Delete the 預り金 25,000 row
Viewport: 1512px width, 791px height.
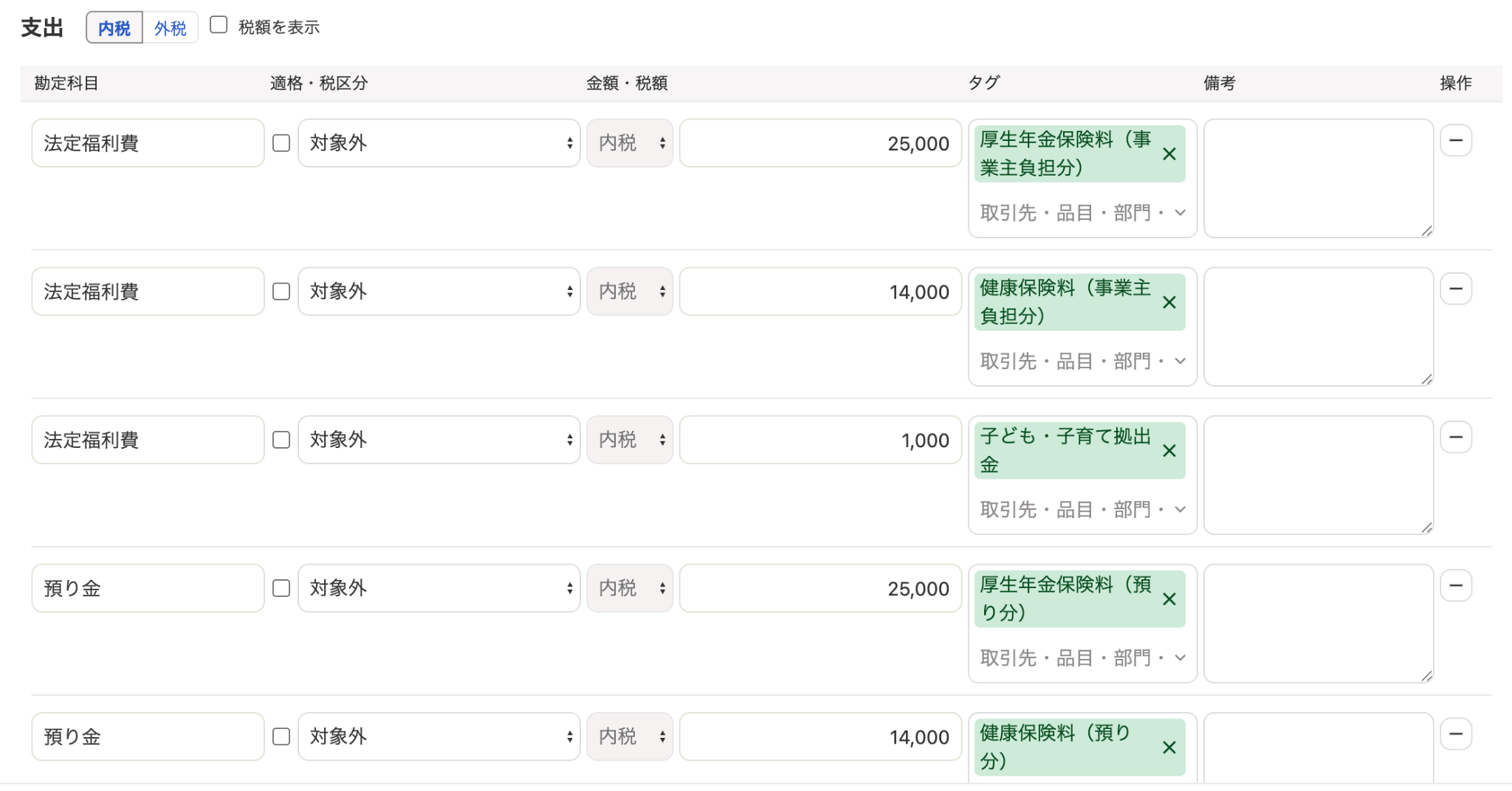click(1456, 586)
